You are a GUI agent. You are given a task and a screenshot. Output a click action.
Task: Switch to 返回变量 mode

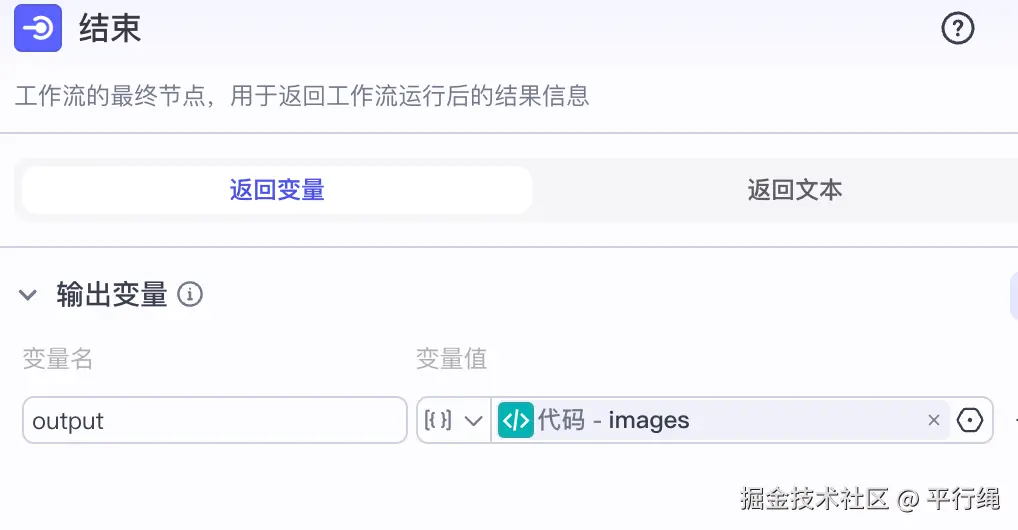(x=277, y=190)
